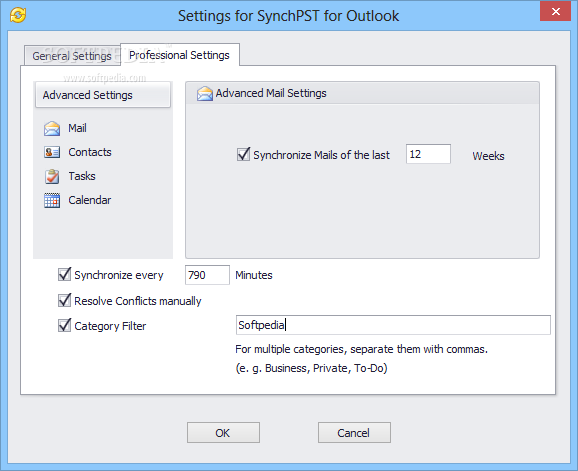Select the Mail label in Advanced Settings
Screen dimensions: 578x471
77,128
